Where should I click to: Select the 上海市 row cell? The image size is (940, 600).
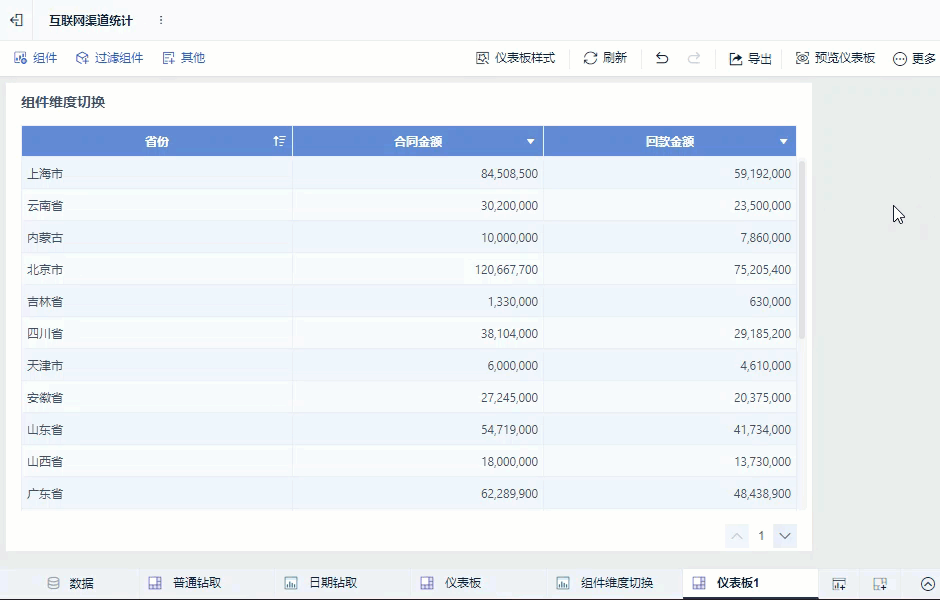(157, 174)
